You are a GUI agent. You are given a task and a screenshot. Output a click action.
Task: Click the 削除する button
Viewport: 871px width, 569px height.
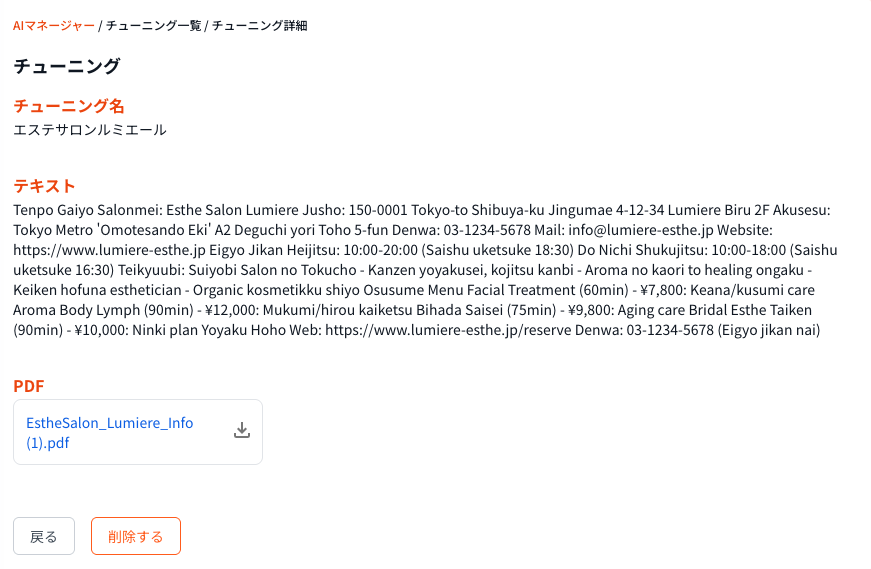(135, 536)
